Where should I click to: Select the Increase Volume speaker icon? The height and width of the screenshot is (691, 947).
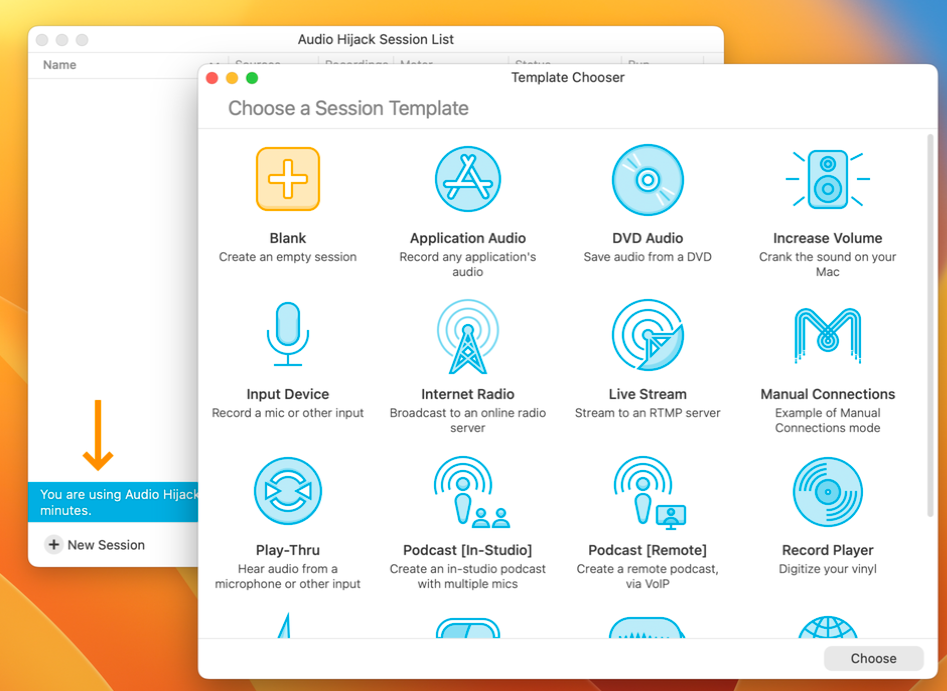pos(827,179)
